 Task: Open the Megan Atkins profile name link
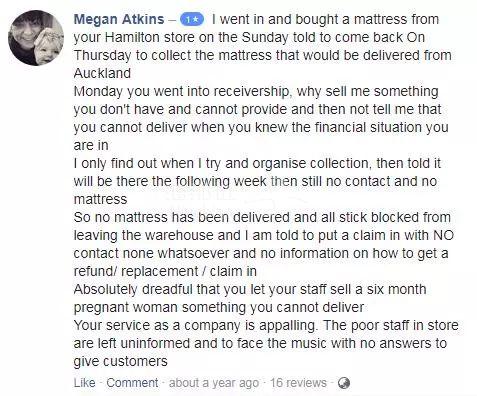119,19
